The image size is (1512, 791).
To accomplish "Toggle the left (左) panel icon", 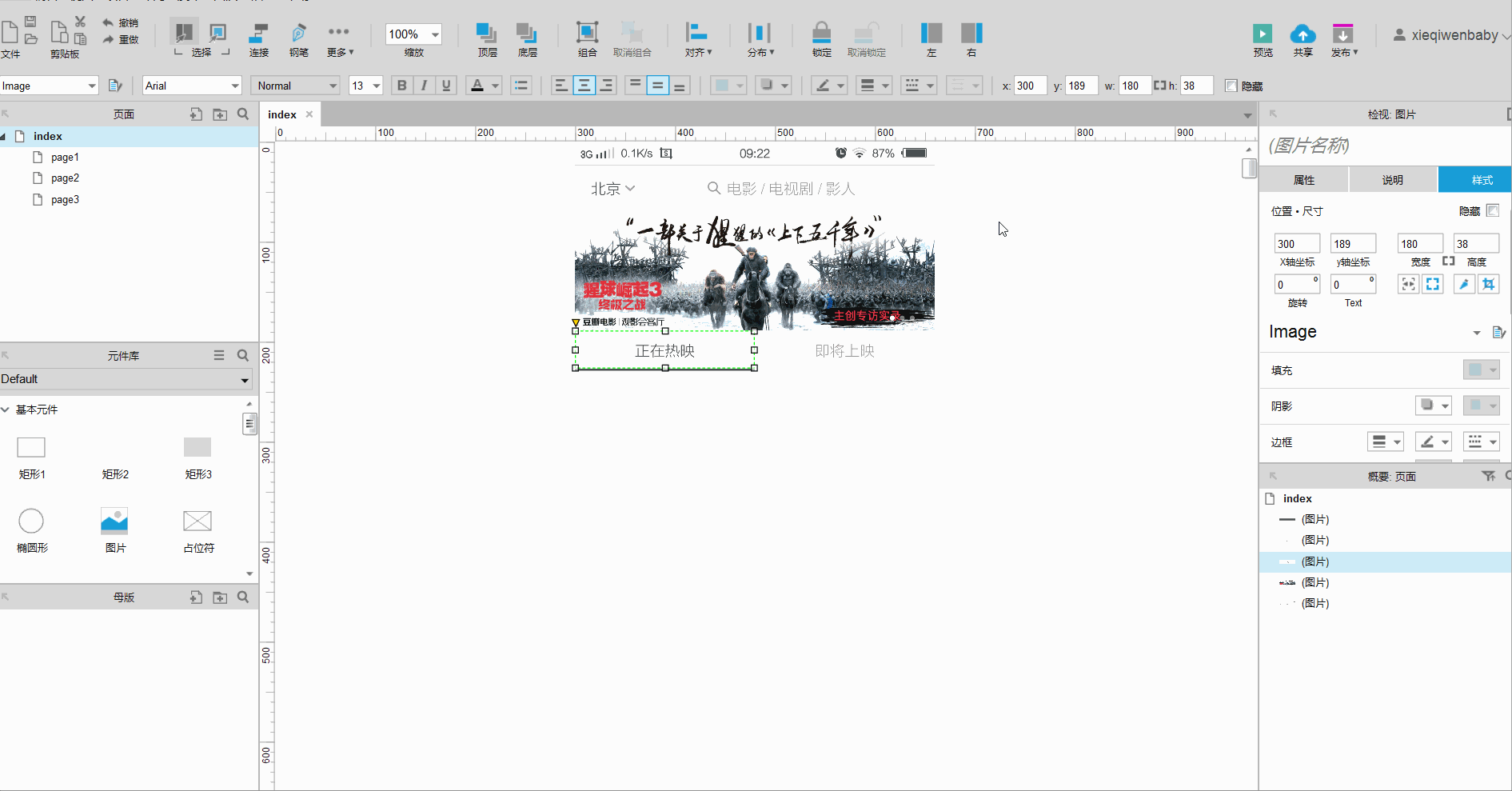I will (932, 33).
